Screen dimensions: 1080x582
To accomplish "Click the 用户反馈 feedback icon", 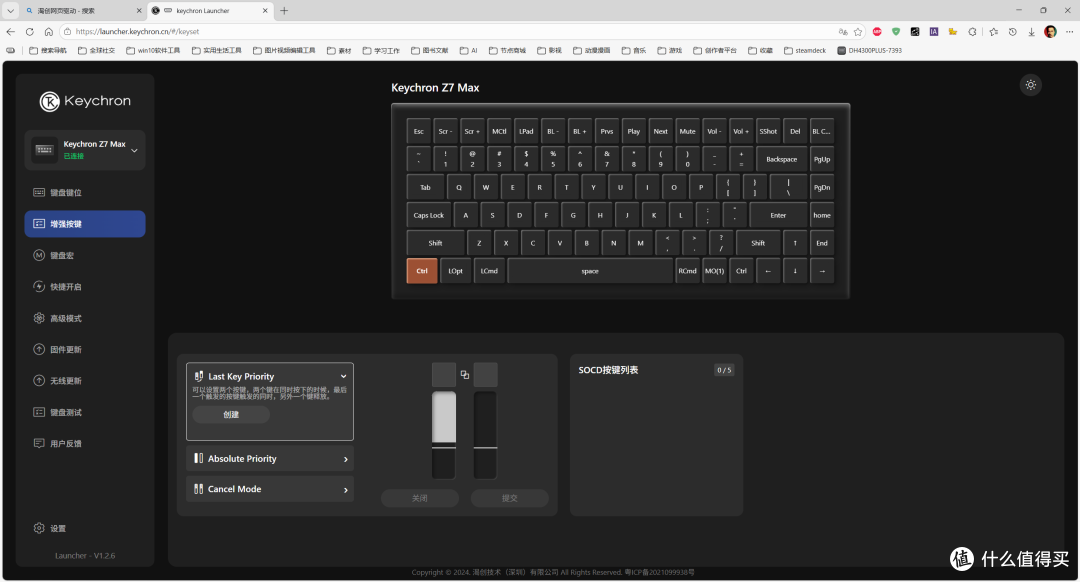I will pos(39,443).
